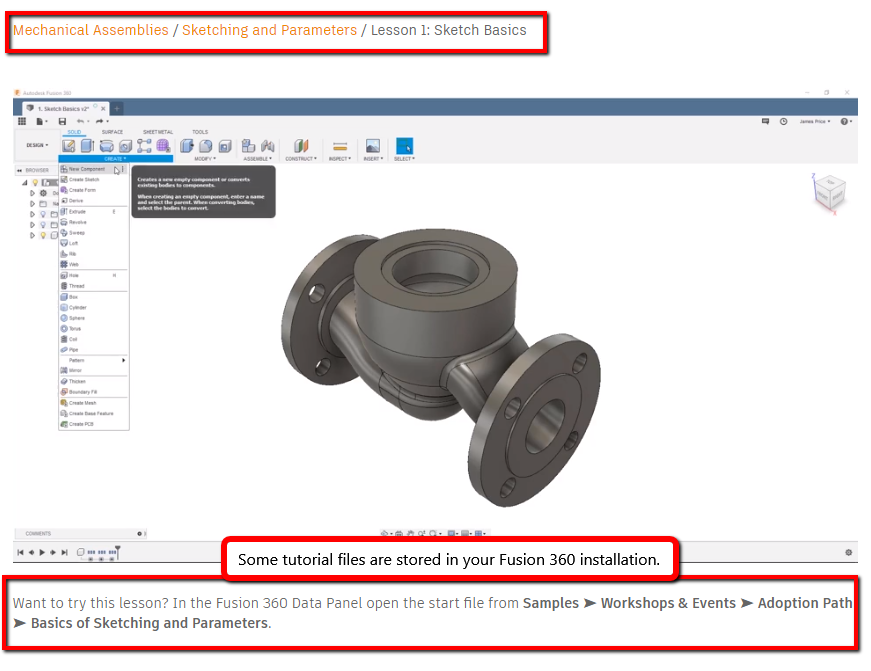
Task: Choose Loft from Create menu
Action: click(x=93, y=243)
